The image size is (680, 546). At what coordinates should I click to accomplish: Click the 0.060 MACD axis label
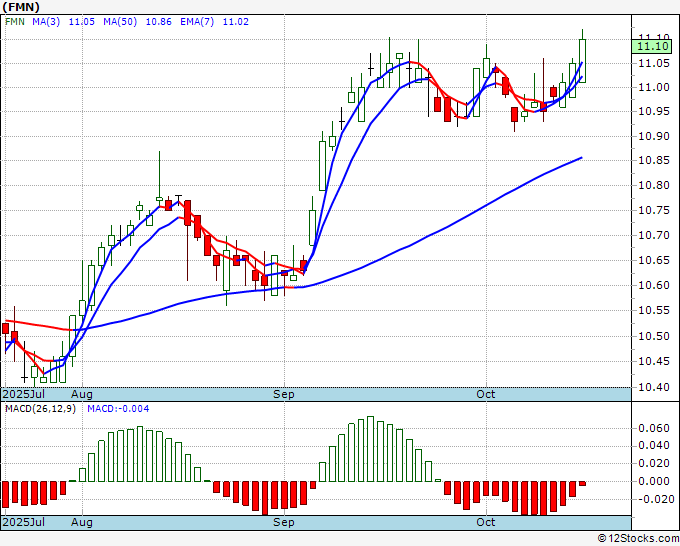(654, 428)
